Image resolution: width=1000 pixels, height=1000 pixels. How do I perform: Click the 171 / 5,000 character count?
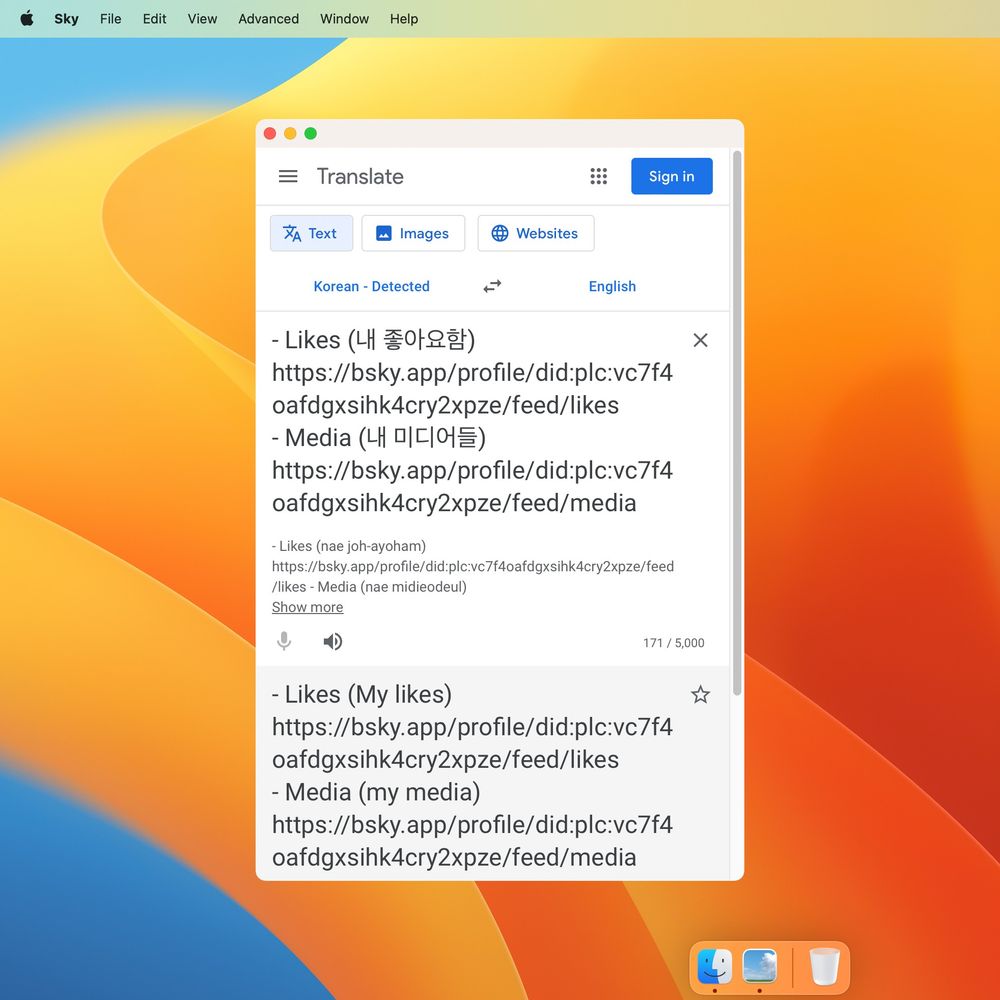pyautogui.click(x=673, y=643)
